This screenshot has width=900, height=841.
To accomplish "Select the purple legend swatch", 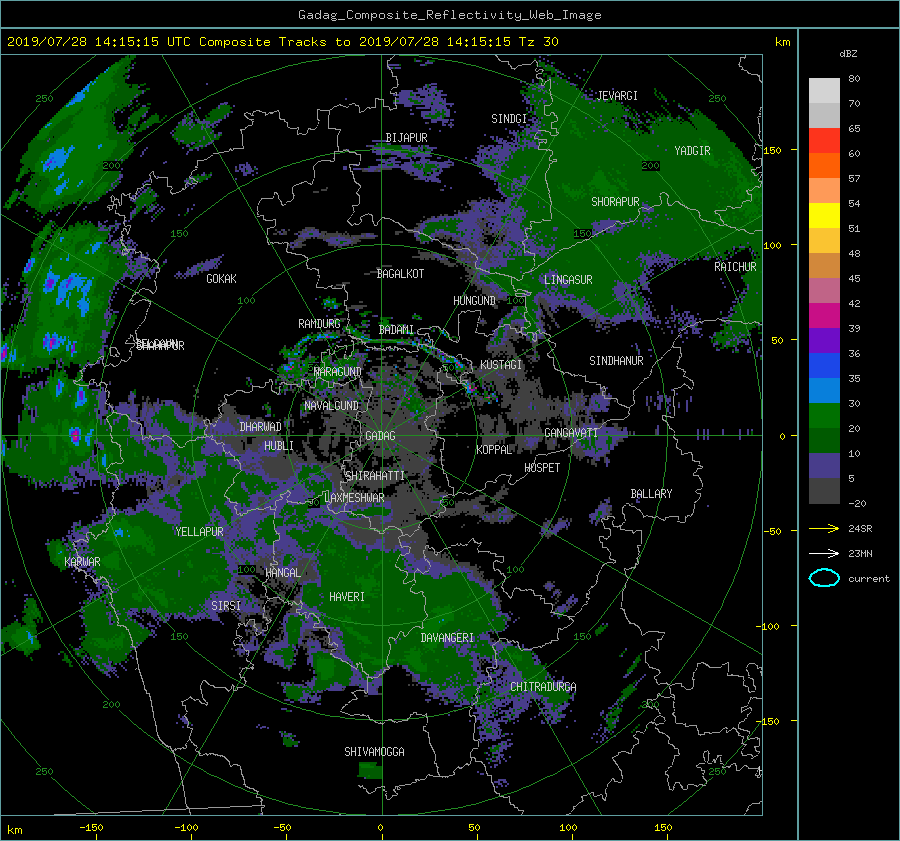I will [x=824, y=341].
